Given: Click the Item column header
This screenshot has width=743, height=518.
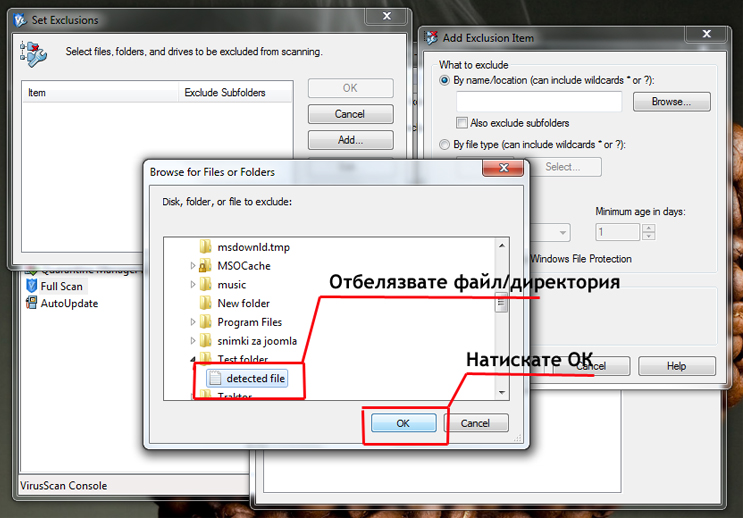Looking at the screenshot, I should tap(101, 92).
